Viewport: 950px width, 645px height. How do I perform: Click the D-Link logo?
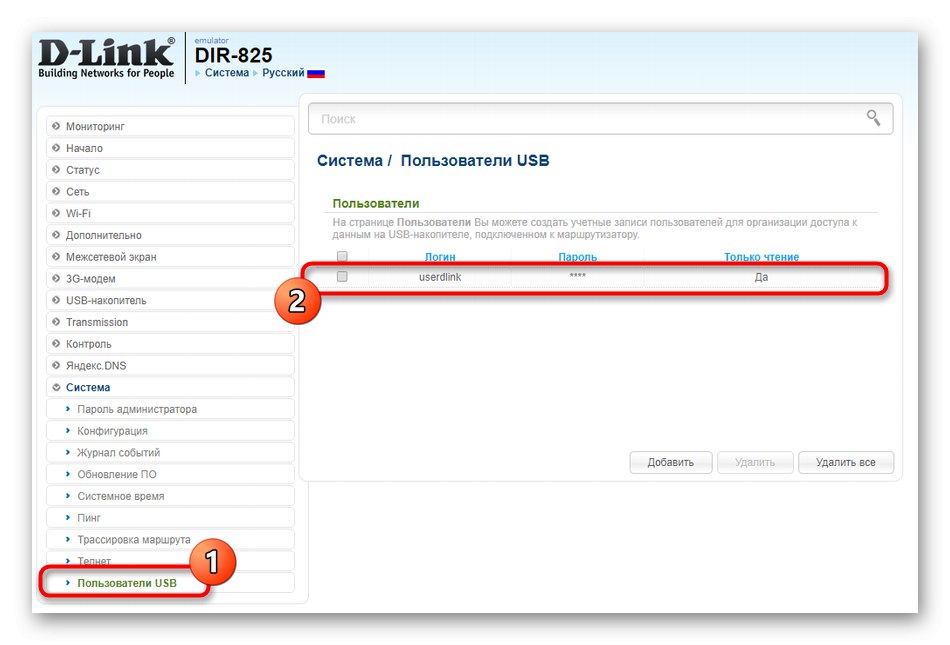(x=107, y=58)
